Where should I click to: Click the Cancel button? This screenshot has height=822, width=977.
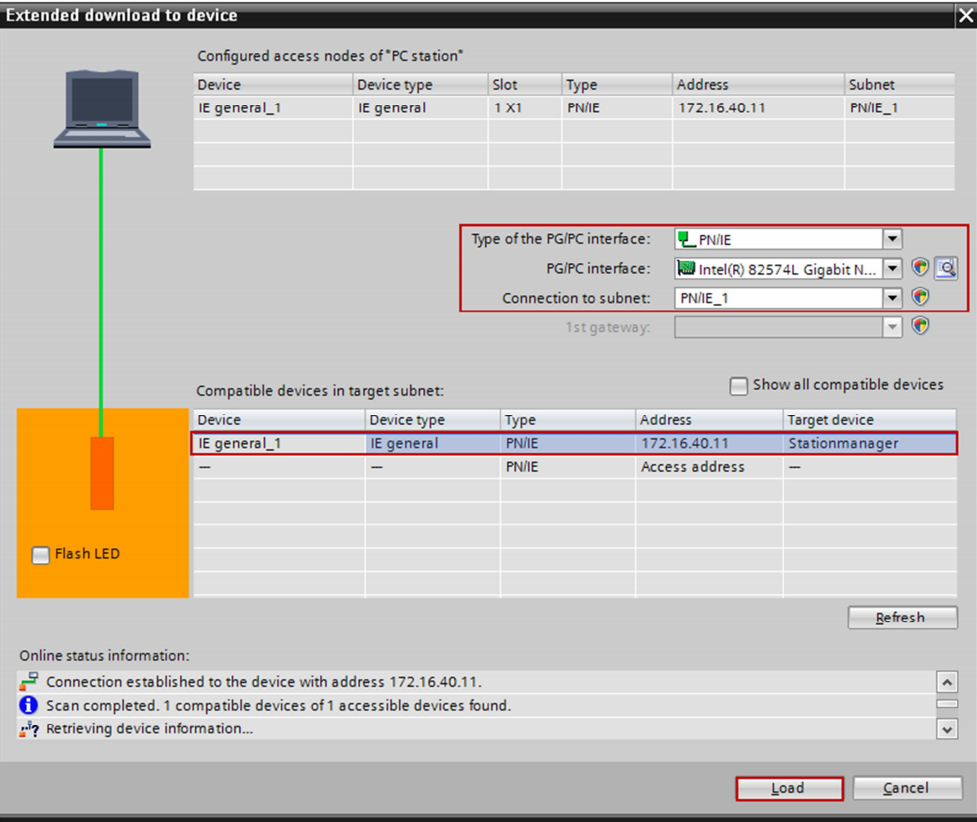point(907,788)
